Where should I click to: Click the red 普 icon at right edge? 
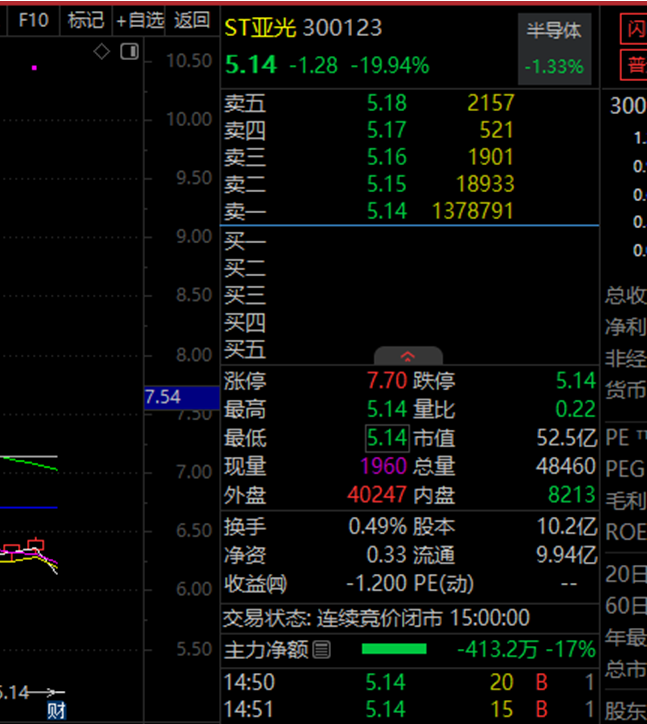click(x=635, y=66)
